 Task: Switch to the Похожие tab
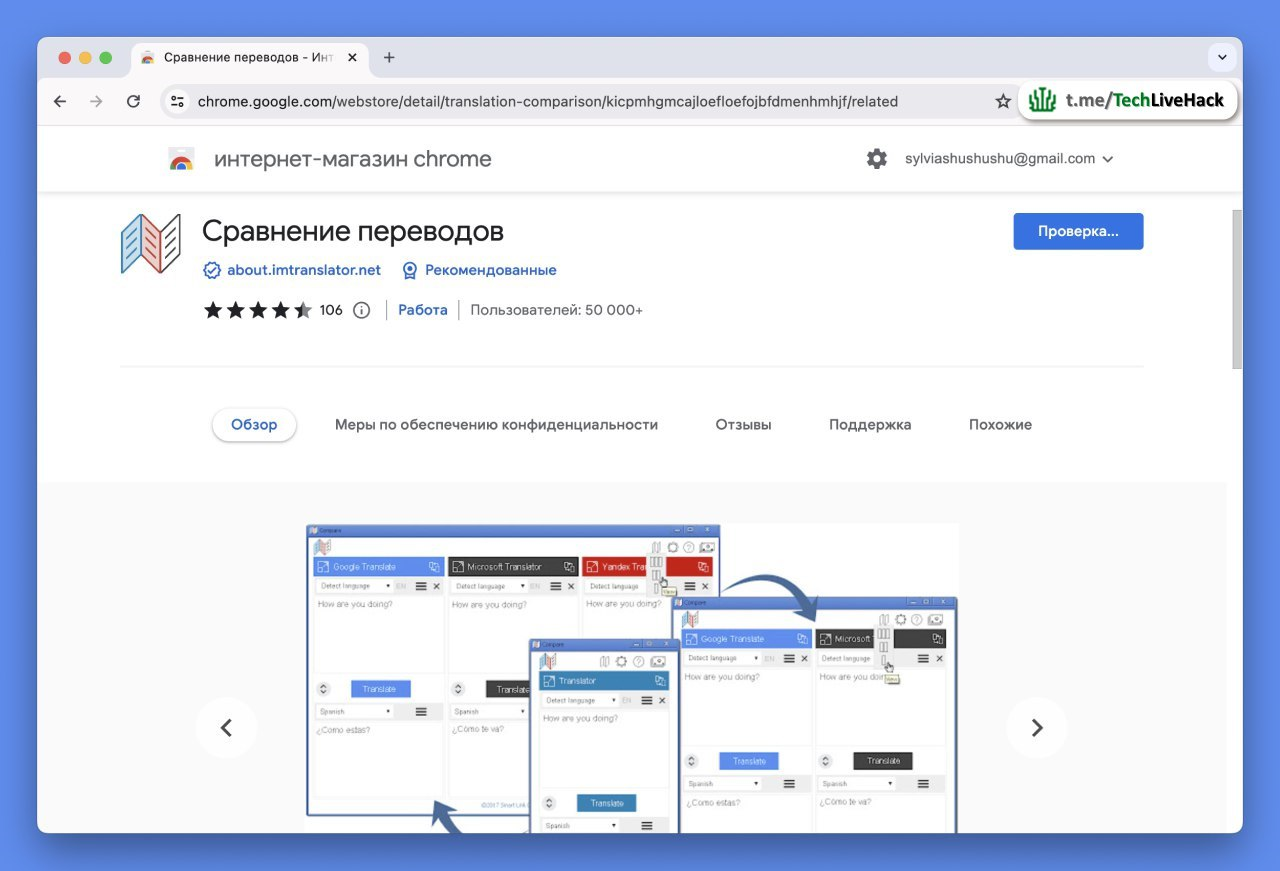point(1000,425)
